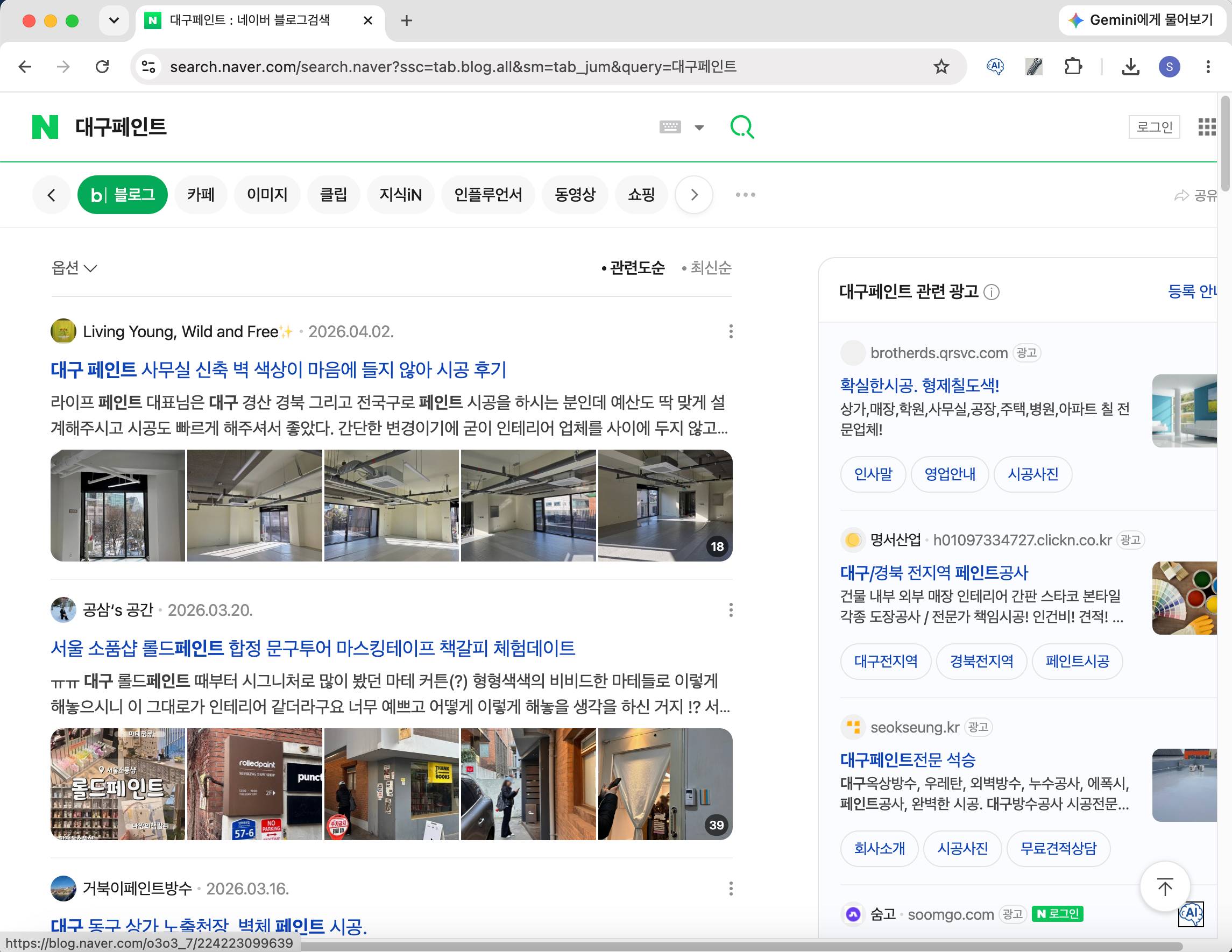The image size is (1232, 952).
Task: Switch to the 동영상 tab
Action: (575, 195)
